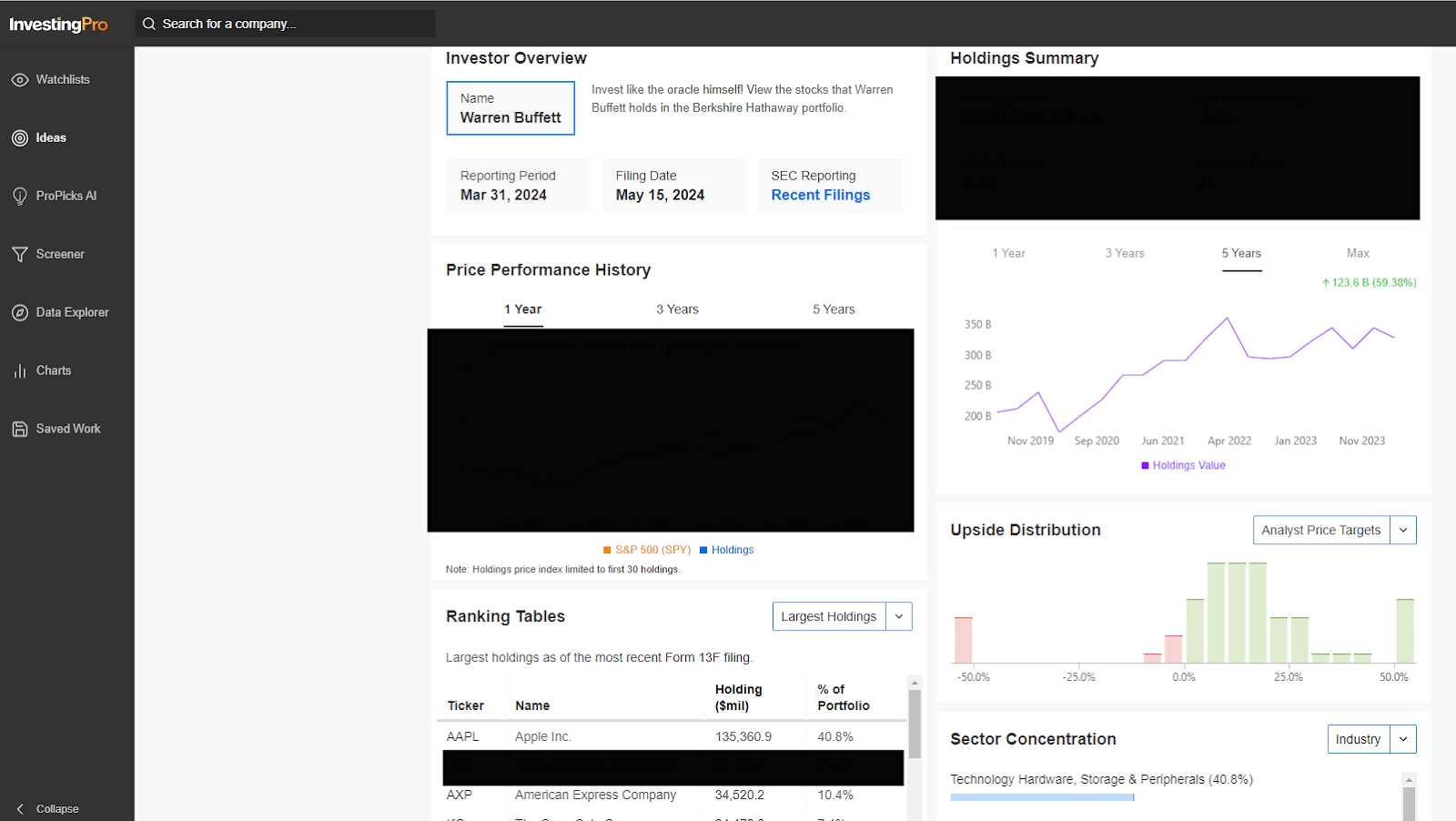Select Industry sector combo box

1371,739
